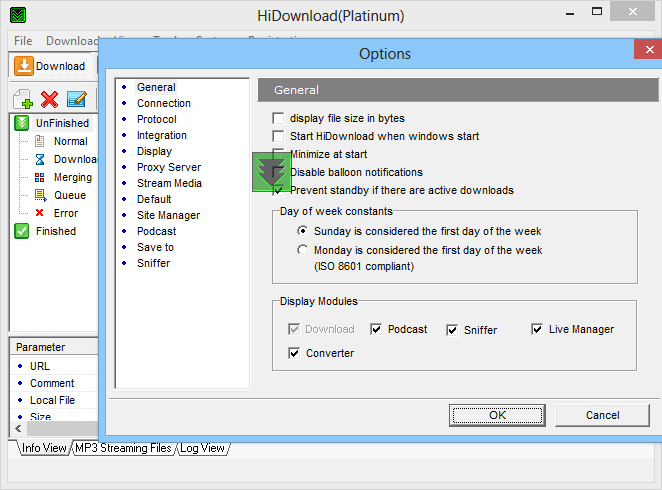Select the General options category
Viewport: 662px width, 490px height.
pyautogui.click(x=156, y=87)
